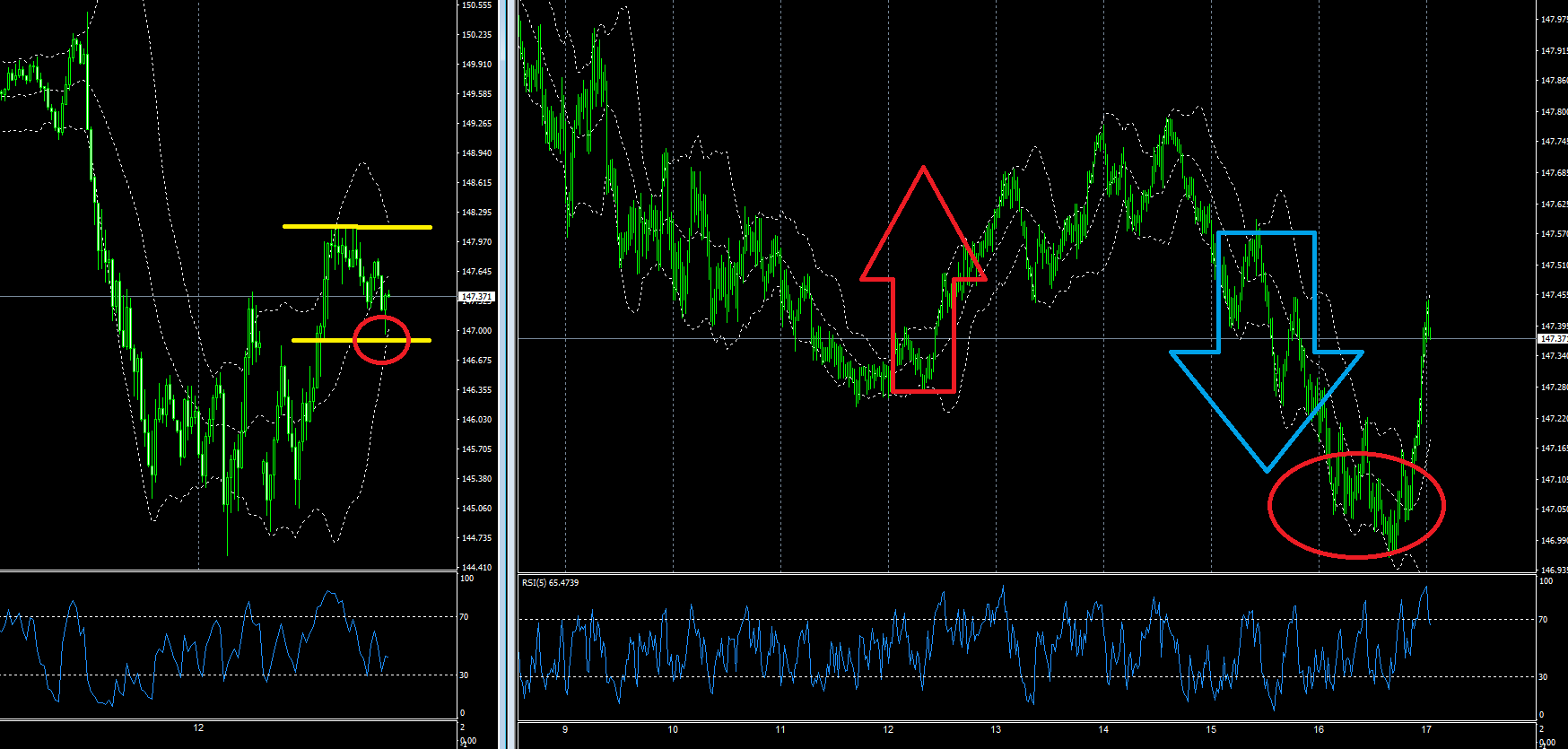1568x749 pixels.
Task: Select the 145.705 price axis label
Action: tap(476, 449)
